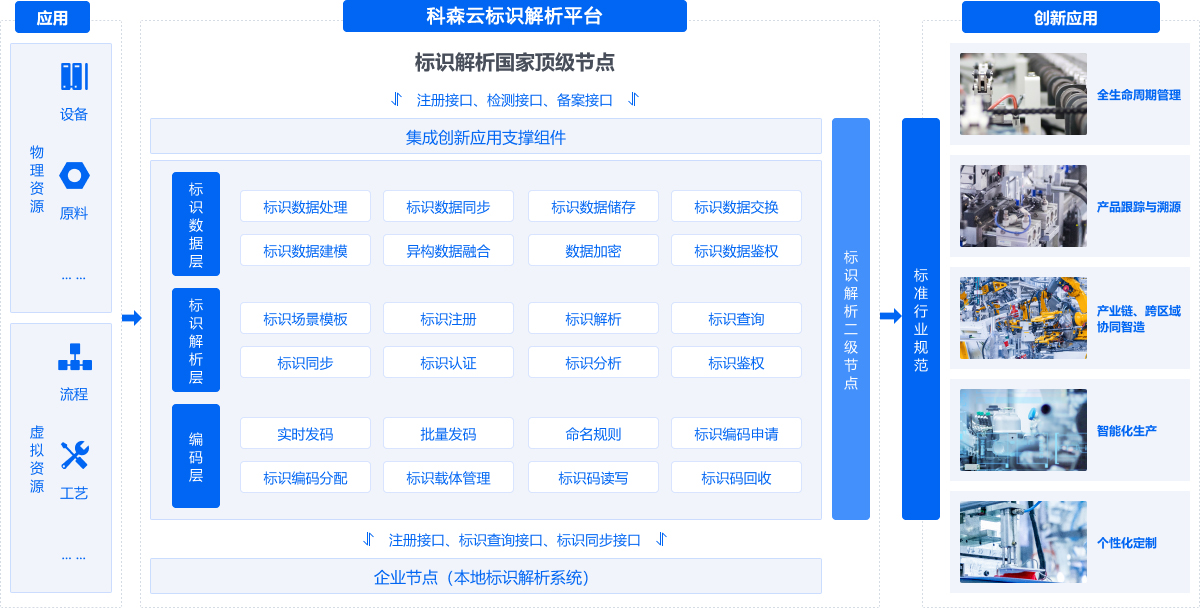This screenshot has width=1200, height=608.
Task: Click the 标识解析国家顶级节点 heading
Action: coord(514,62)
